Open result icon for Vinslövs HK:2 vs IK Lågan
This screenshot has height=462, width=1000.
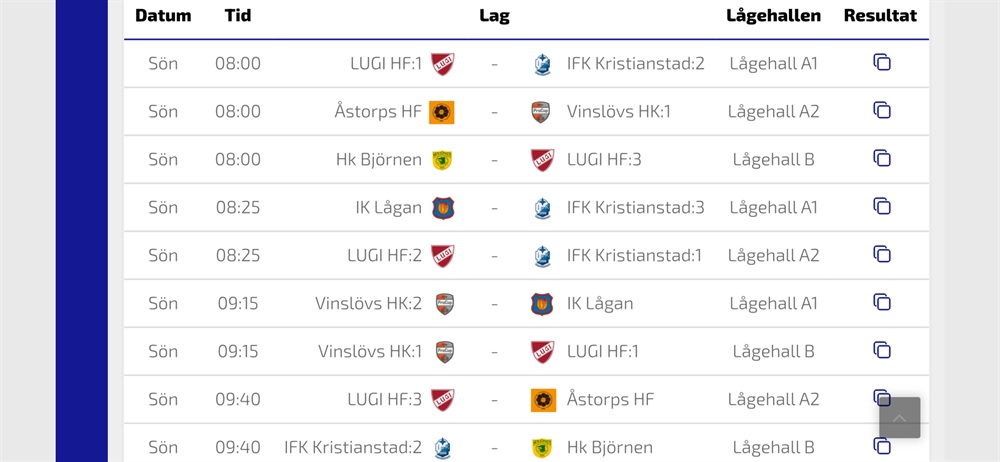(x=881, y=303)
